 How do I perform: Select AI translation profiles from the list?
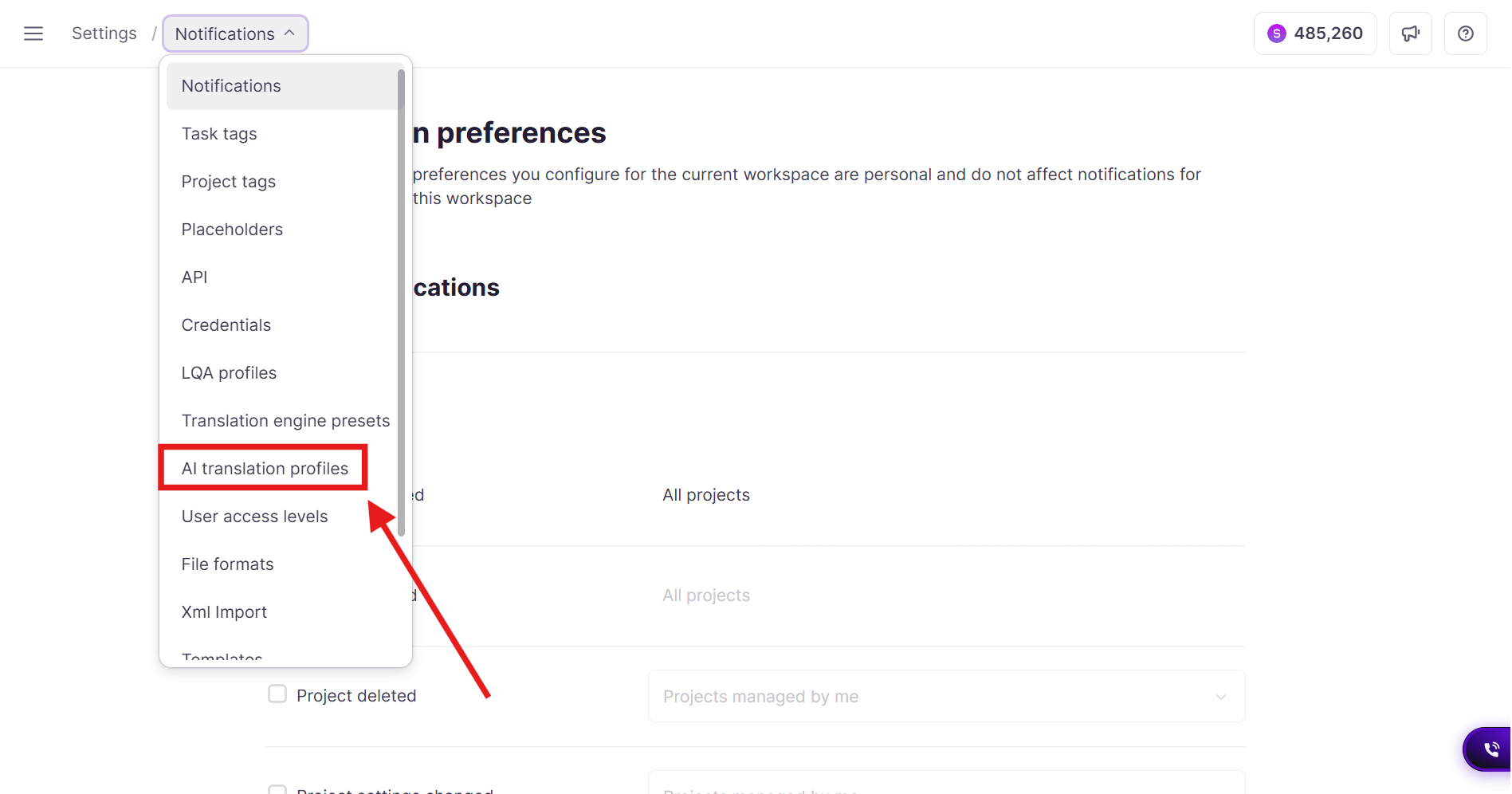click(265, 469)
